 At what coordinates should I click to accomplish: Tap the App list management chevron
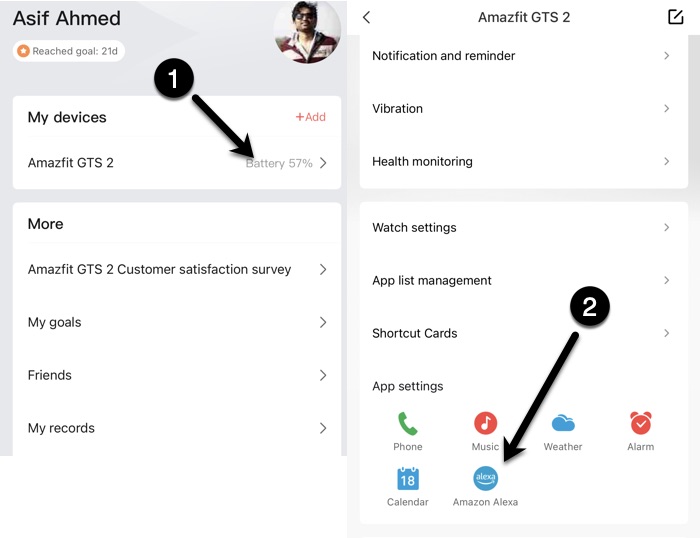tap(667, 280)
